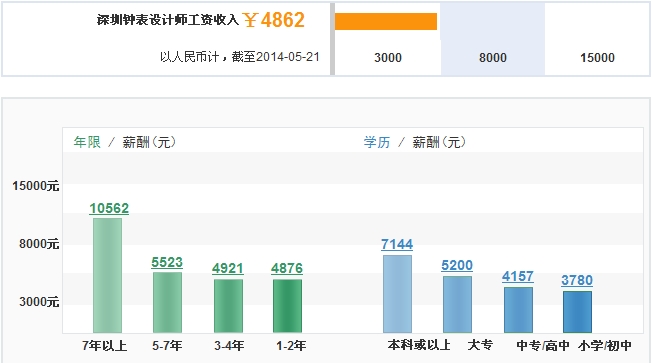The width and height of the screenshot is (652, 363).
Task: Click the 本科或以上 axis label
Action: [x=419, y=345]
